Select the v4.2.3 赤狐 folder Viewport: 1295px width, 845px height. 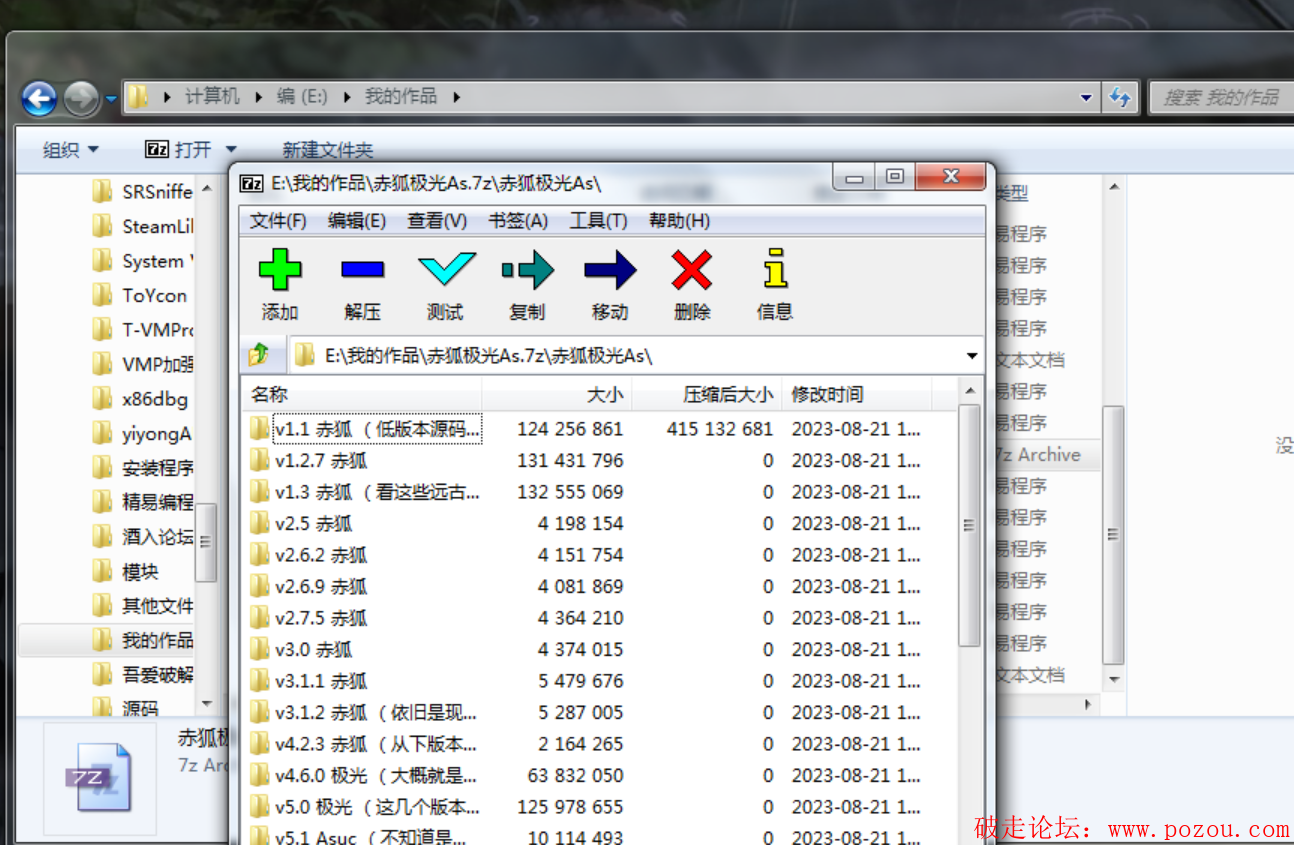tap(365, 744)
